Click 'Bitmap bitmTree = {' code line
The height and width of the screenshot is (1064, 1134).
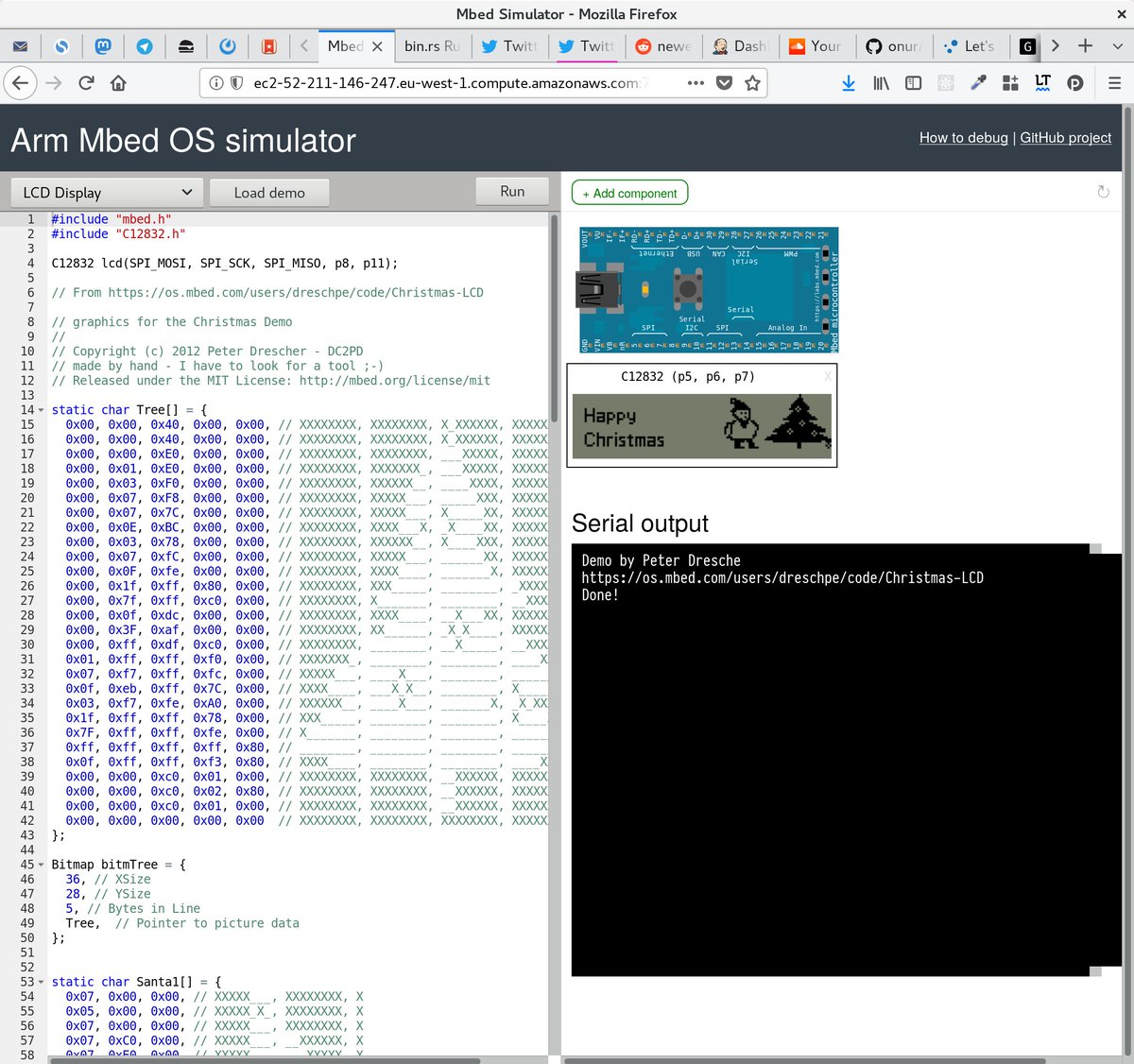click(x=119, y=865)
